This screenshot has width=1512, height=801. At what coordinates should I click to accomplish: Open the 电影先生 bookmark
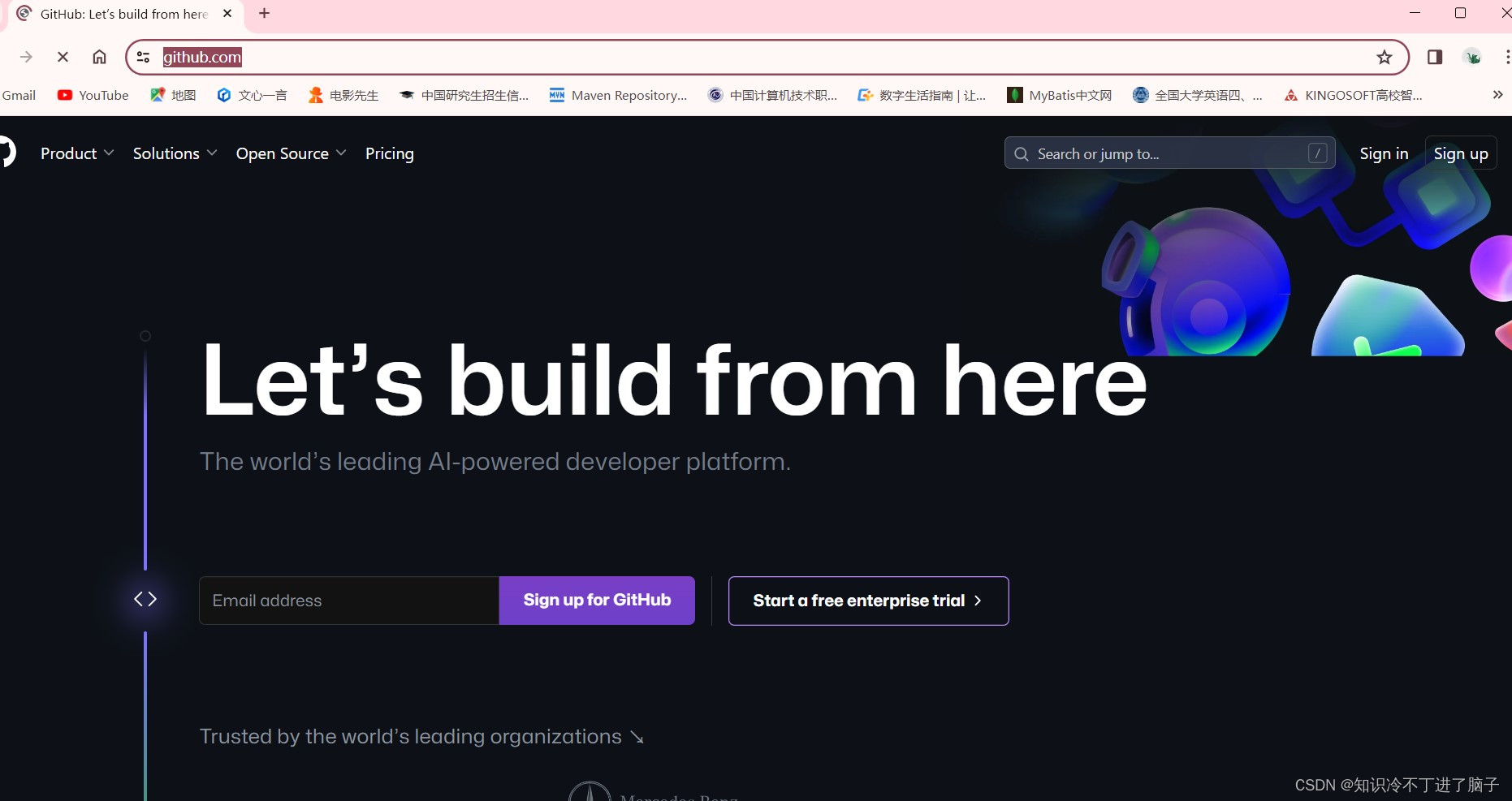coord(343,95)
